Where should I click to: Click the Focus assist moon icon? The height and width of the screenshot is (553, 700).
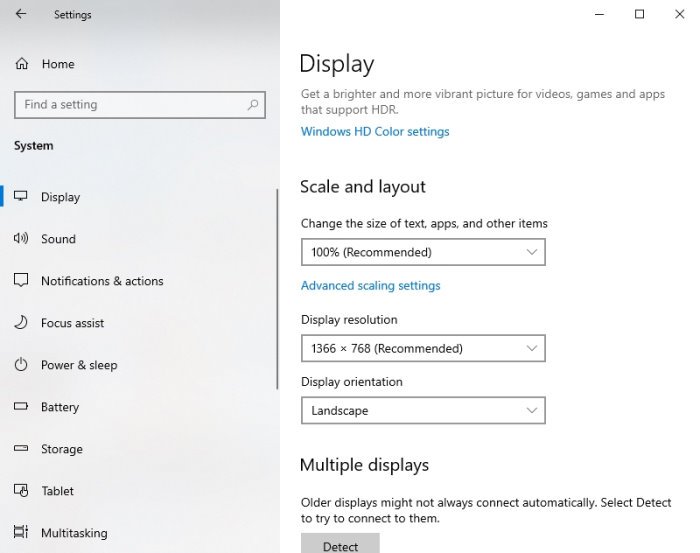[21, 322]
